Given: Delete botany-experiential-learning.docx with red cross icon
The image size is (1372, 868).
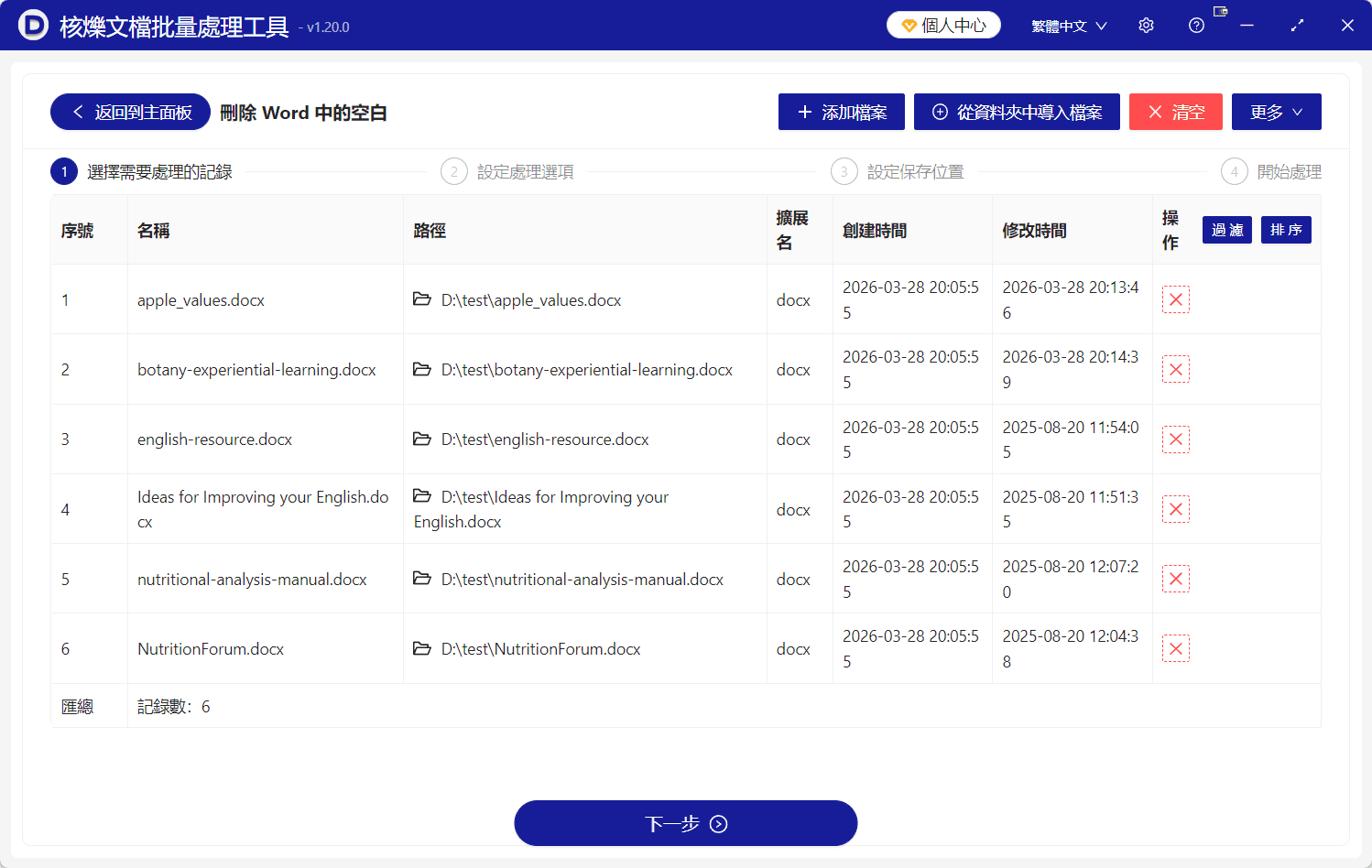Looking at the screenshot, I should [1176, 369].
